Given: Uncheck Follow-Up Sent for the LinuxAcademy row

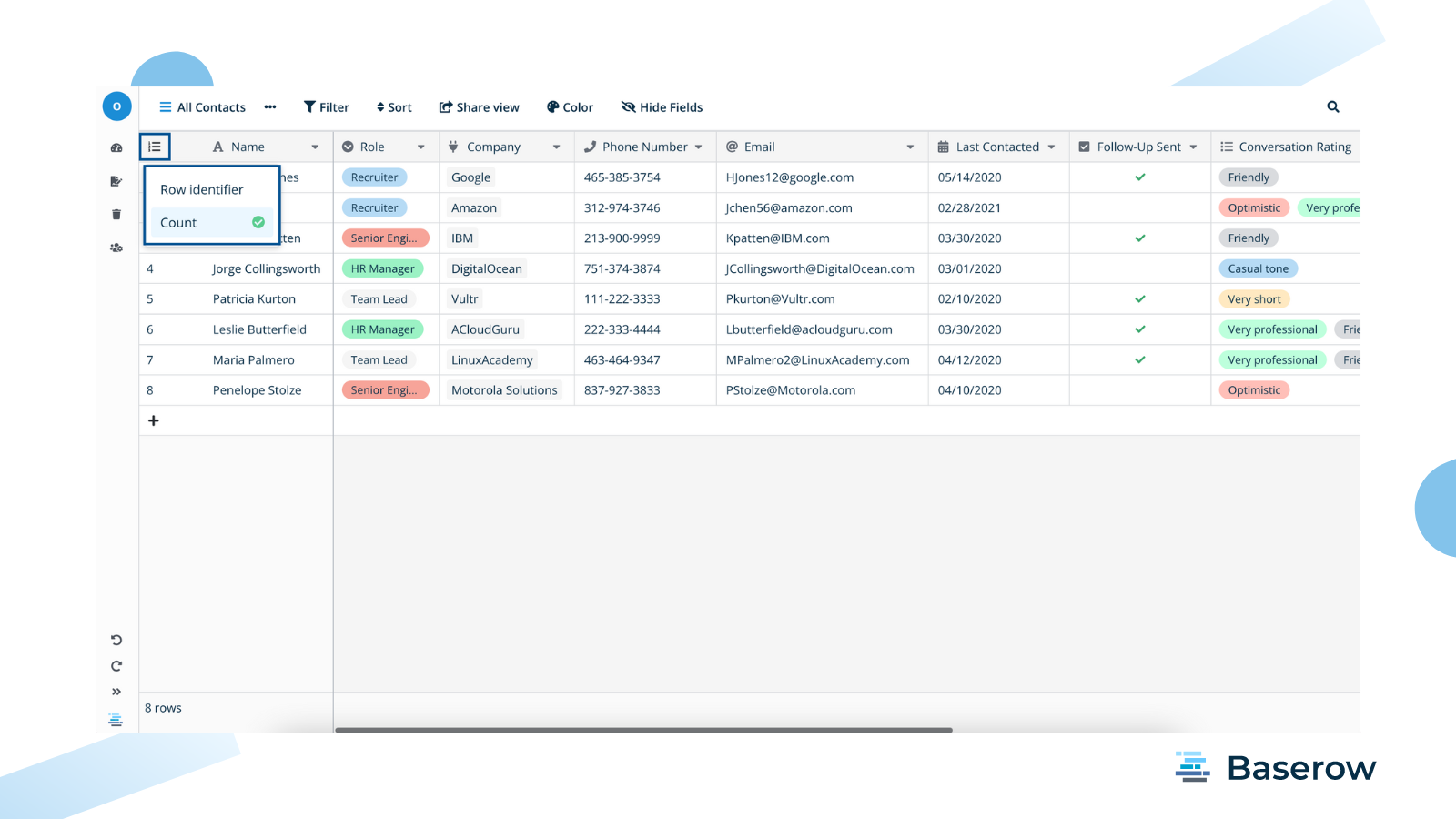Looking at the screenshot, I should pos(1140,359).
